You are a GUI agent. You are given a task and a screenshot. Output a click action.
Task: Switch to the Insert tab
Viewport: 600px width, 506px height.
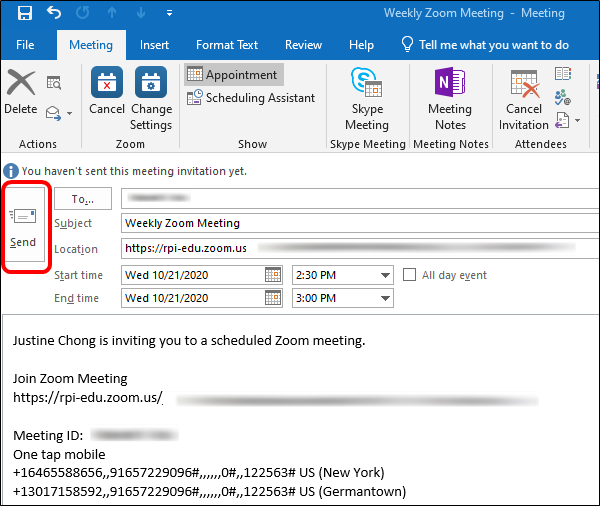point(154,45)
